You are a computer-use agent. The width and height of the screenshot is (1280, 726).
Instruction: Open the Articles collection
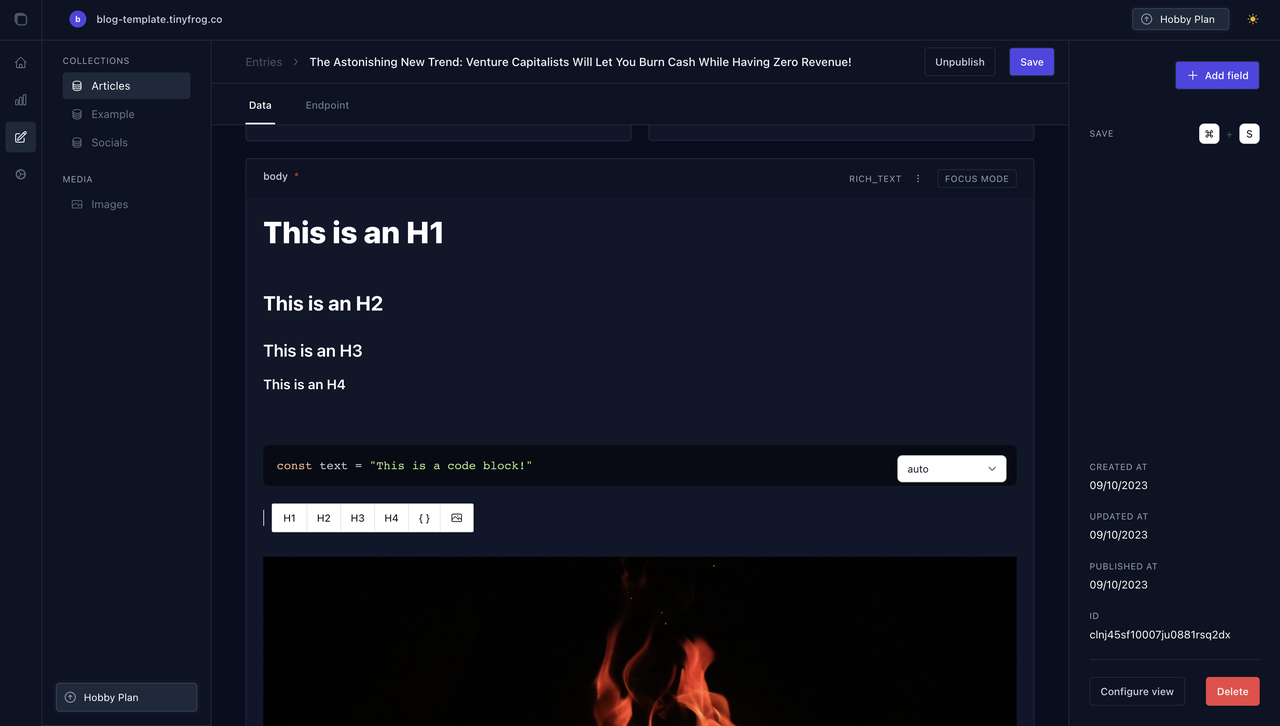coord(126,86)
